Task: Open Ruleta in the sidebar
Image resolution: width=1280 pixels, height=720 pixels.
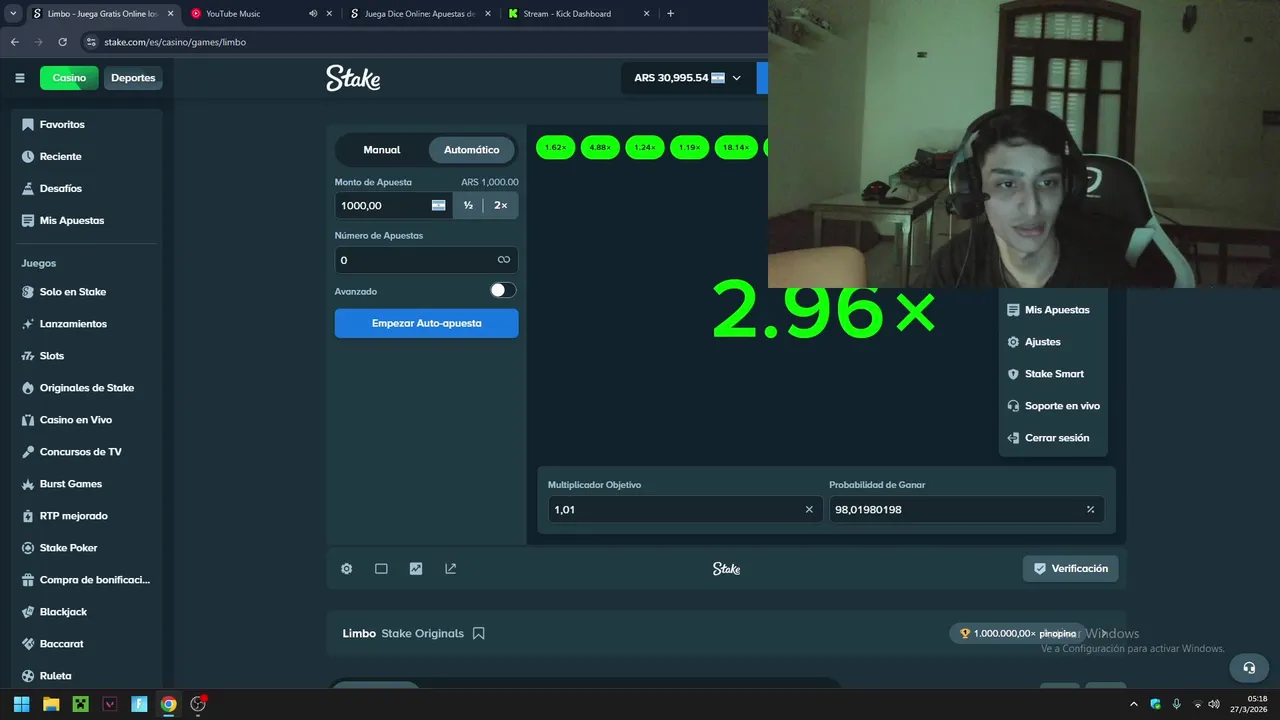Action: pyautogui.click(x=86, y=676)
